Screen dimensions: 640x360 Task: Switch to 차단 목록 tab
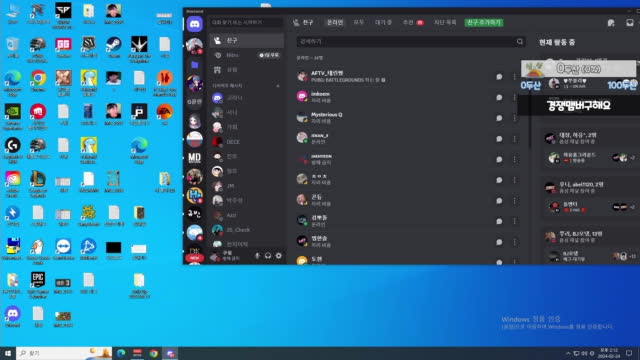click(x=445, y=22)
